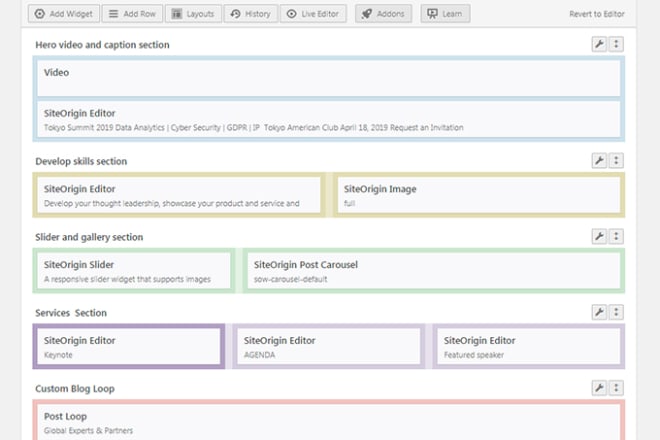Select the Video widget

coord(328,78)
